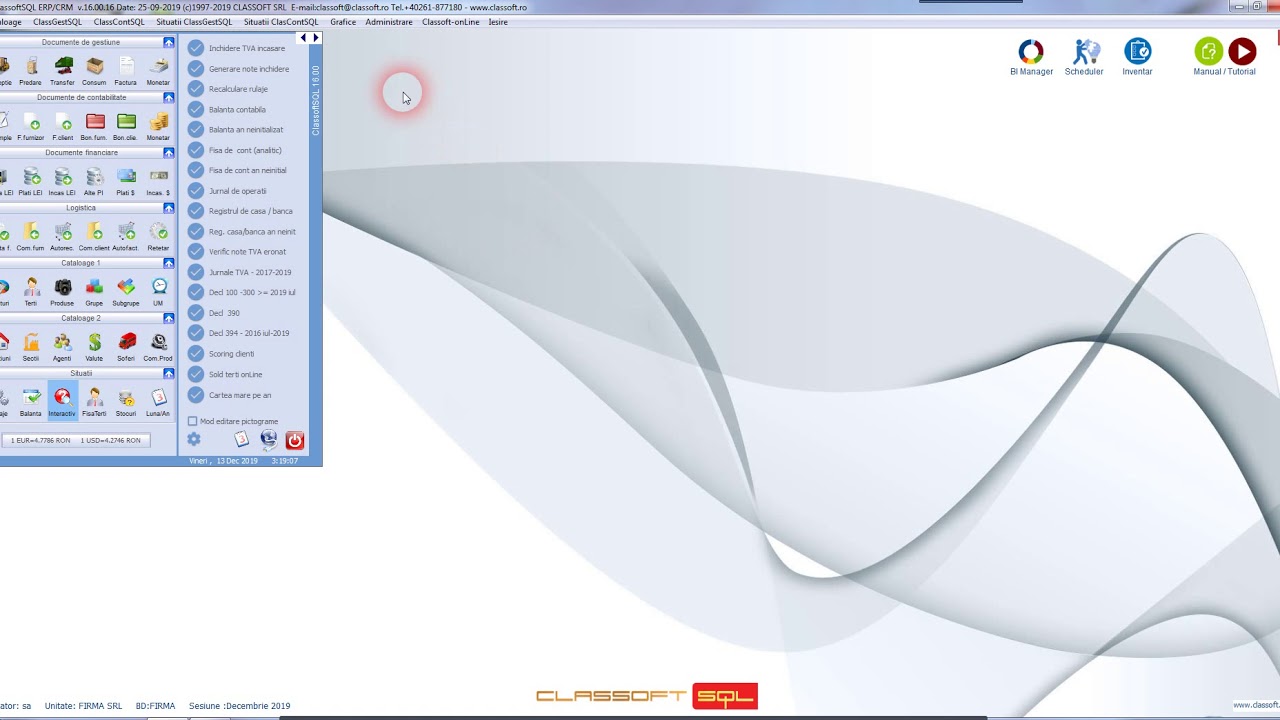Open Scoring clienti shortcut
1280x720 pixels.
(222, 354)
